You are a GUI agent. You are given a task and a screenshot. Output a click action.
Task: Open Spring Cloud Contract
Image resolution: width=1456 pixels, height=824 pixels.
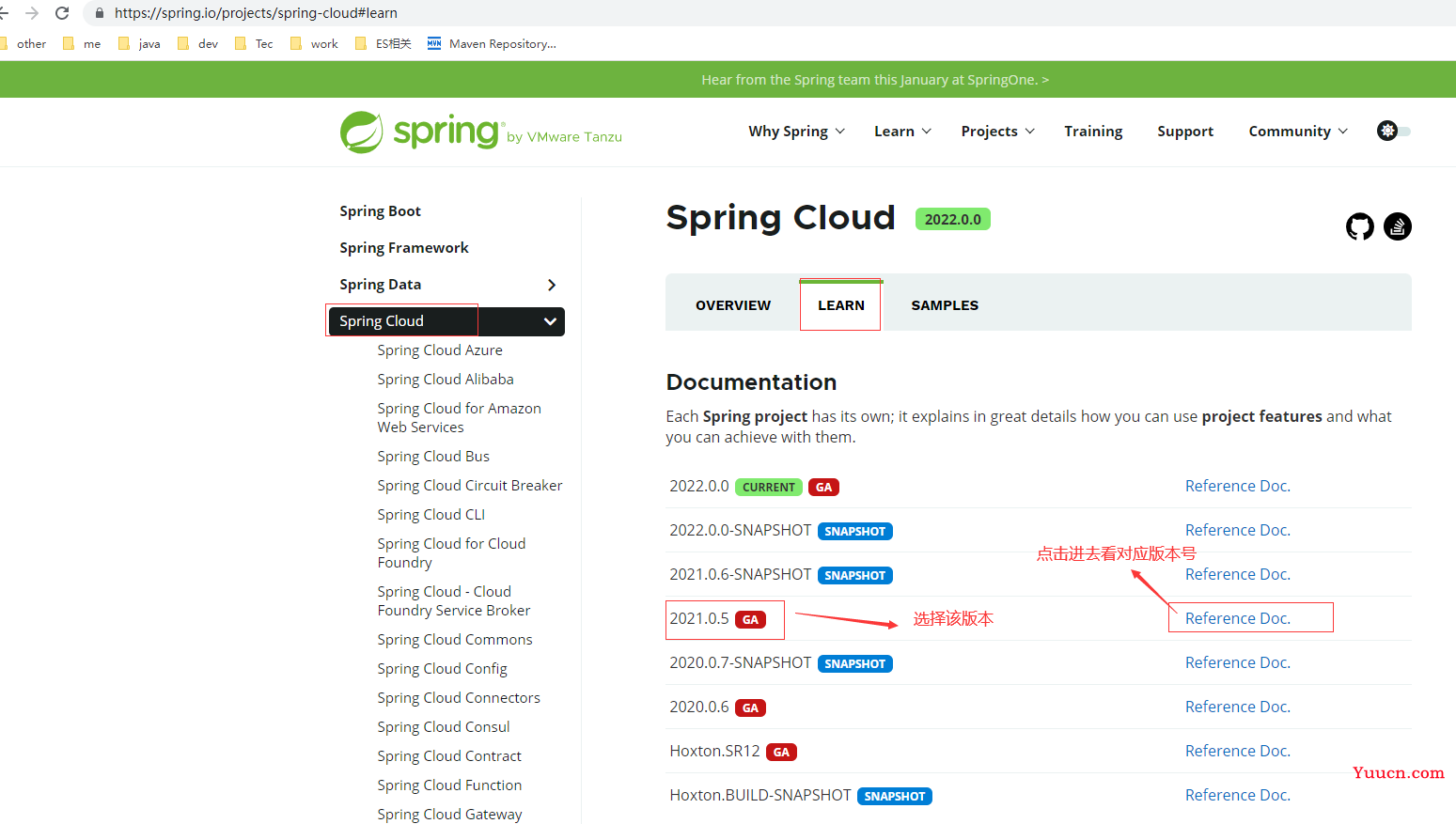pyautogui.click(x=449, y=756)
